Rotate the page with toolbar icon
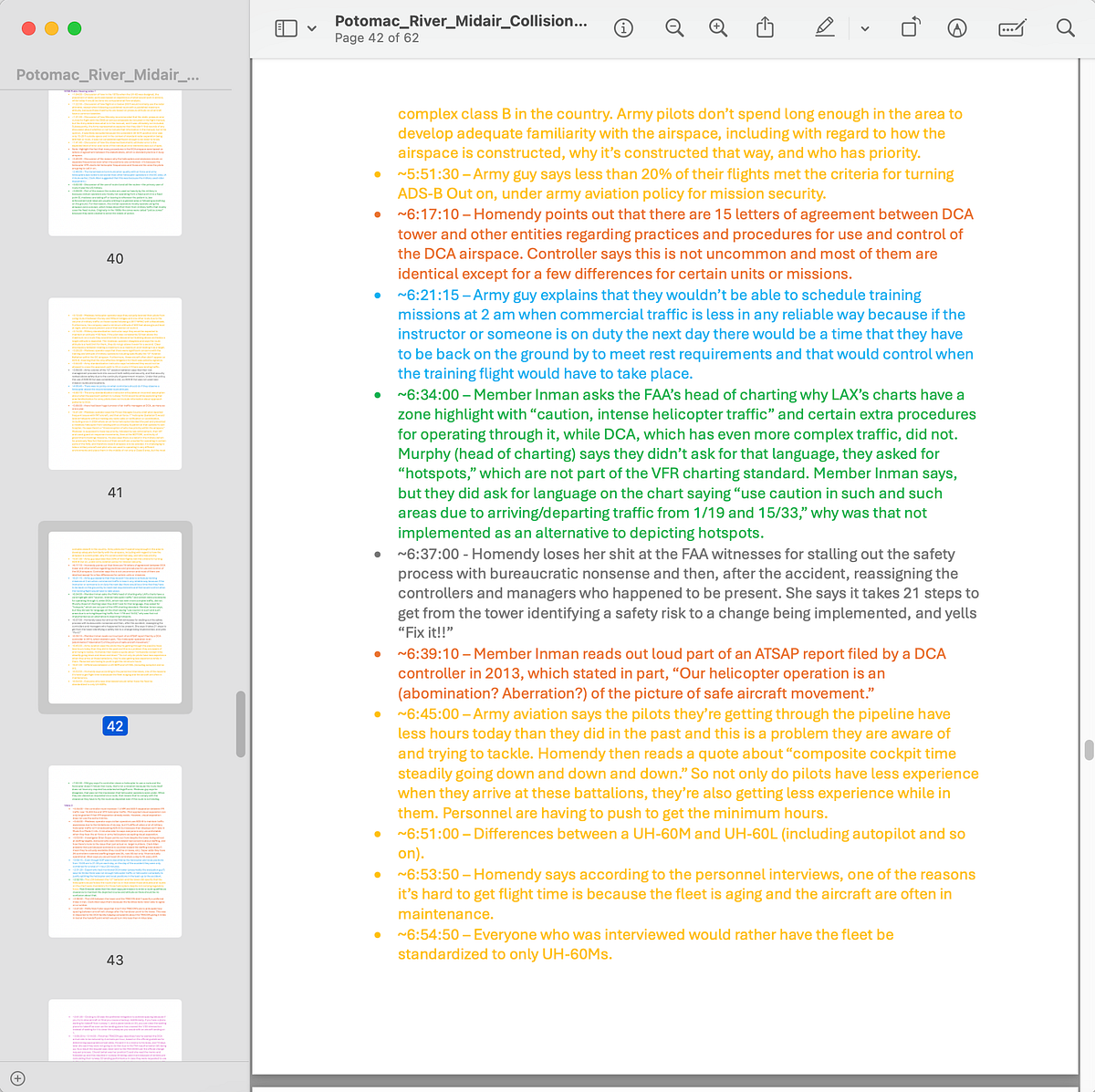Screen dimensions: 1095x1092 [910, 28]
